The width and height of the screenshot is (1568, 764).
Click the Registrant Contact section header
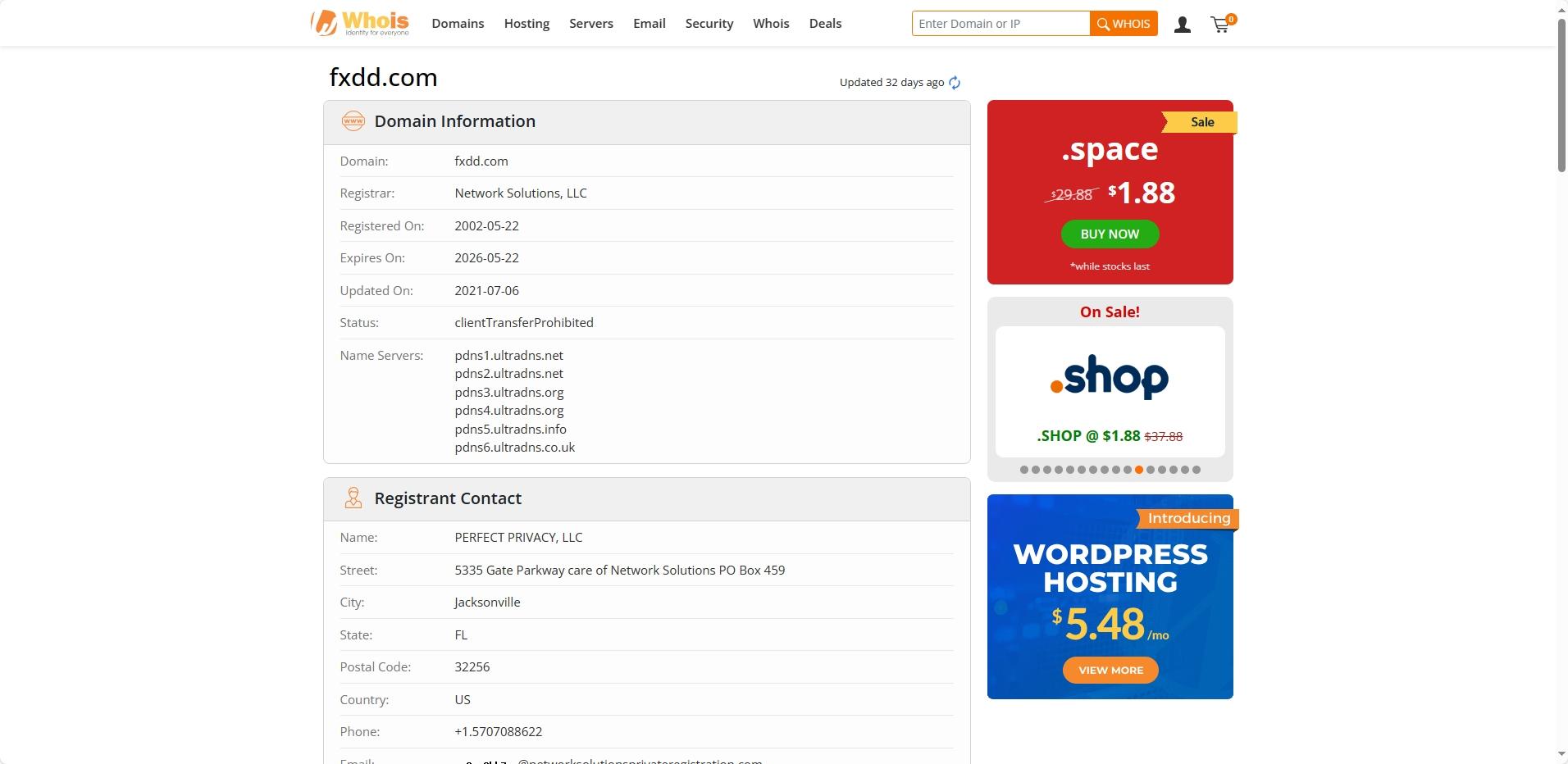[x=647, y=499]
